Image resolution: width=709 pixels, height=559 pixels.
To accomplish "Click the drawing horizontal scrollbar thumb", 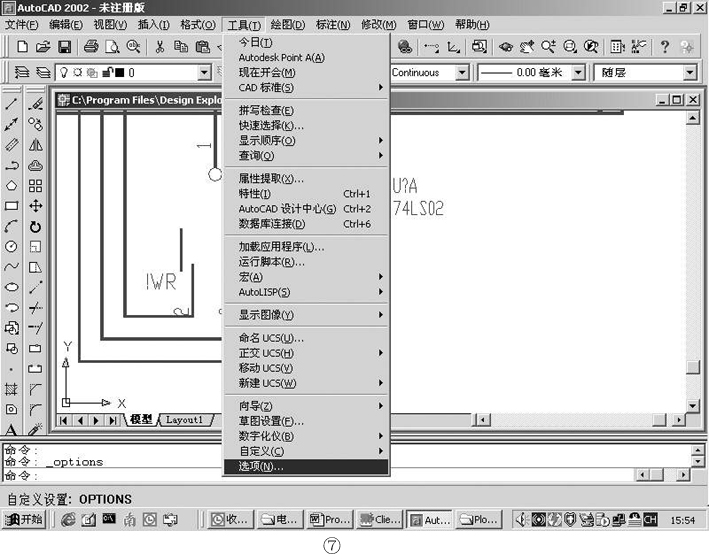I will (x=660, y=420).
